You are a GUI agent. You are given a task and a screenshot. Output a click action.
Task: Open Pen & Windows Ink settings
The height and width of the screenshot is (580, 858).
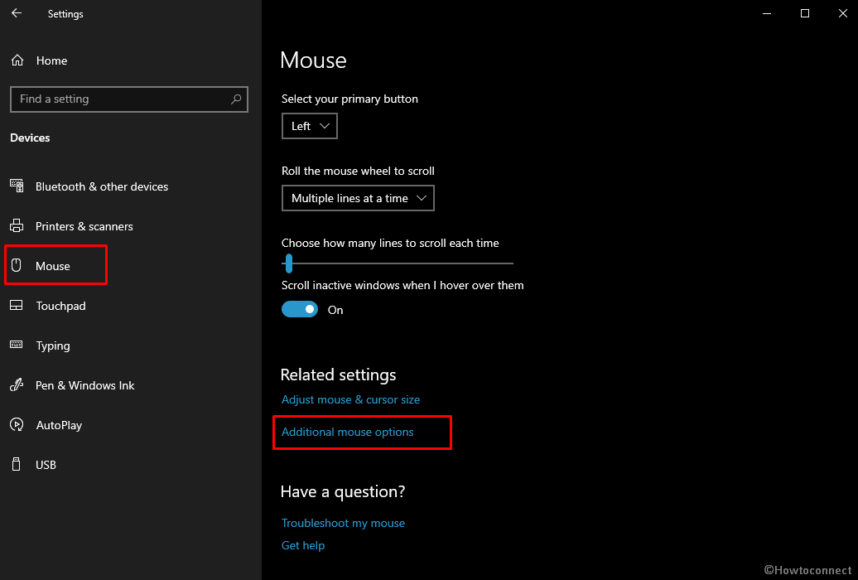pos(85,385)
